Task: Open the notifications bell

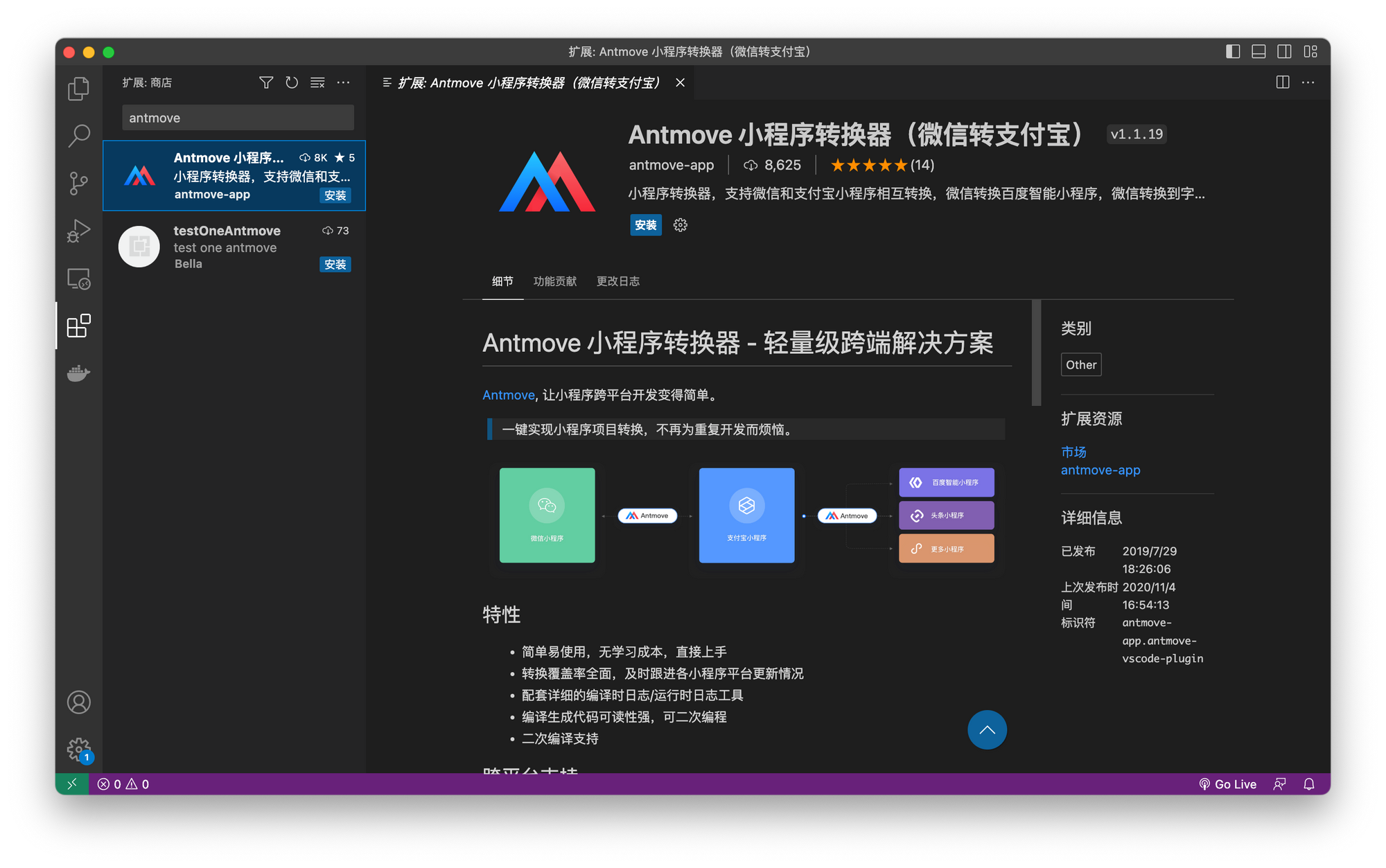Action: coord(1309,784)
